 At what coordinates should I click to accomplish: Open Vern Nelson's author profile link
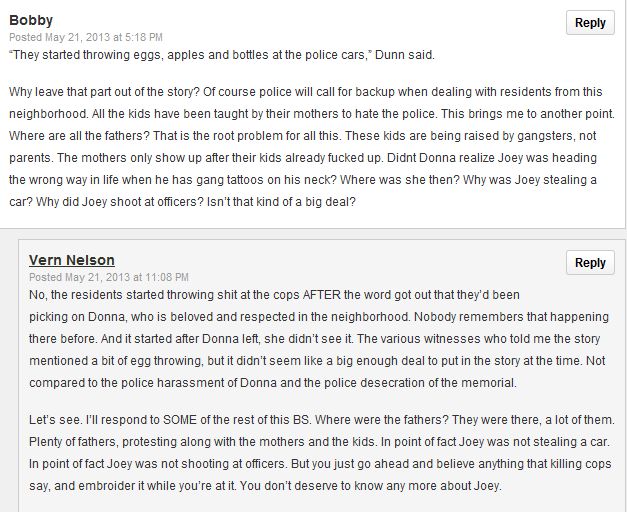[x=72, y=260]
